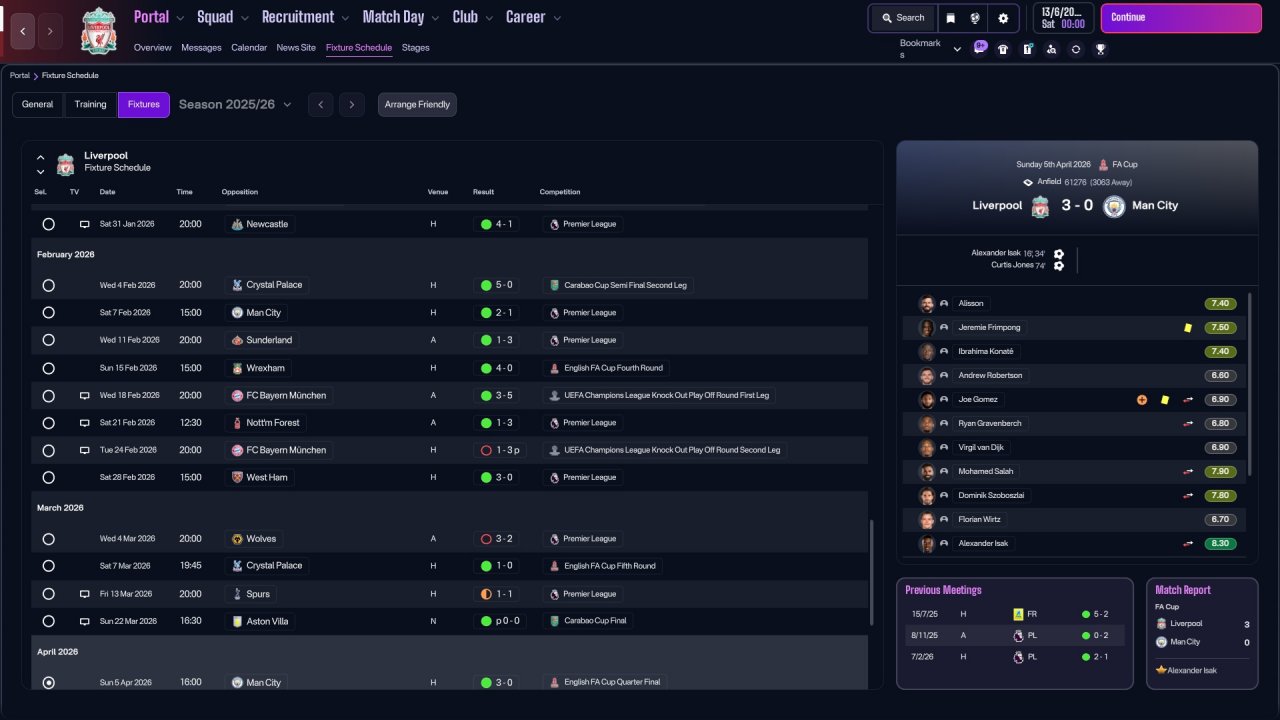Click the circular refresh icon in bookmarks bar

[1076, 49]
